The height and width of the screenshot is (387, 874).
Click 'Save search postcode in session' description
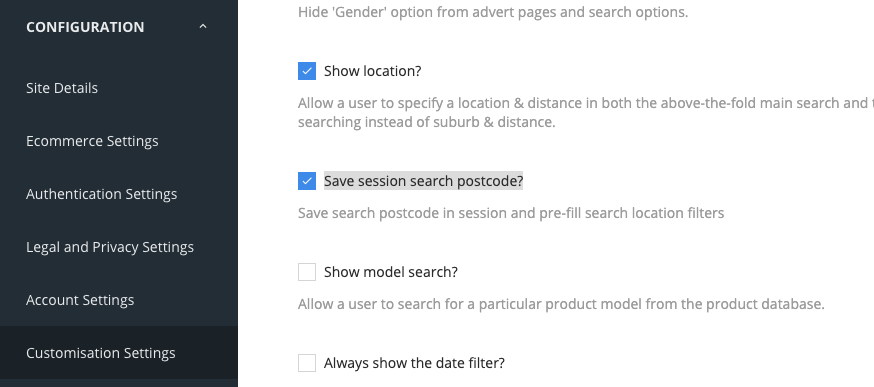[x=511, y=213]
